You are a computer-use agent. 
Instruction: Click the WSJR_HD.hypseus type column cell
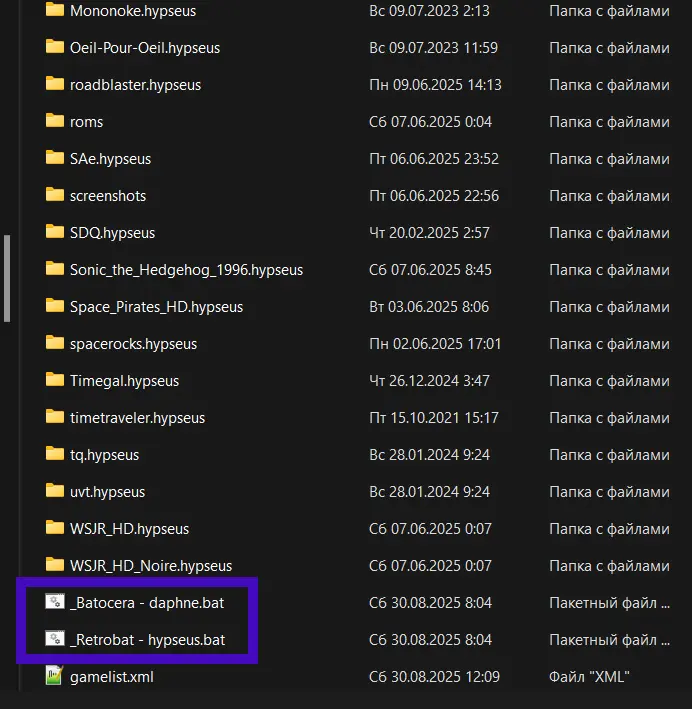pos(609,529)
